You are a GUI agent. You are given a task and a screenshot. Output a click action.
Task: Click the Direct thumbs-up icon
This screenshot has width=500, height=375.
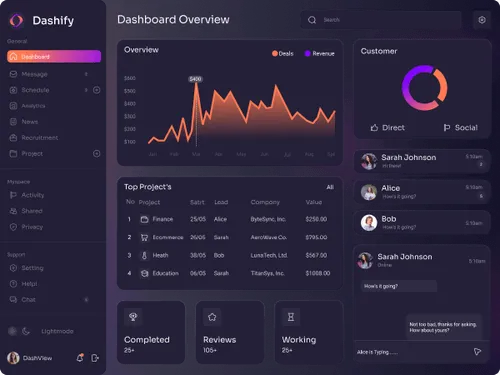pyautogui.click(x=374, y=128)
